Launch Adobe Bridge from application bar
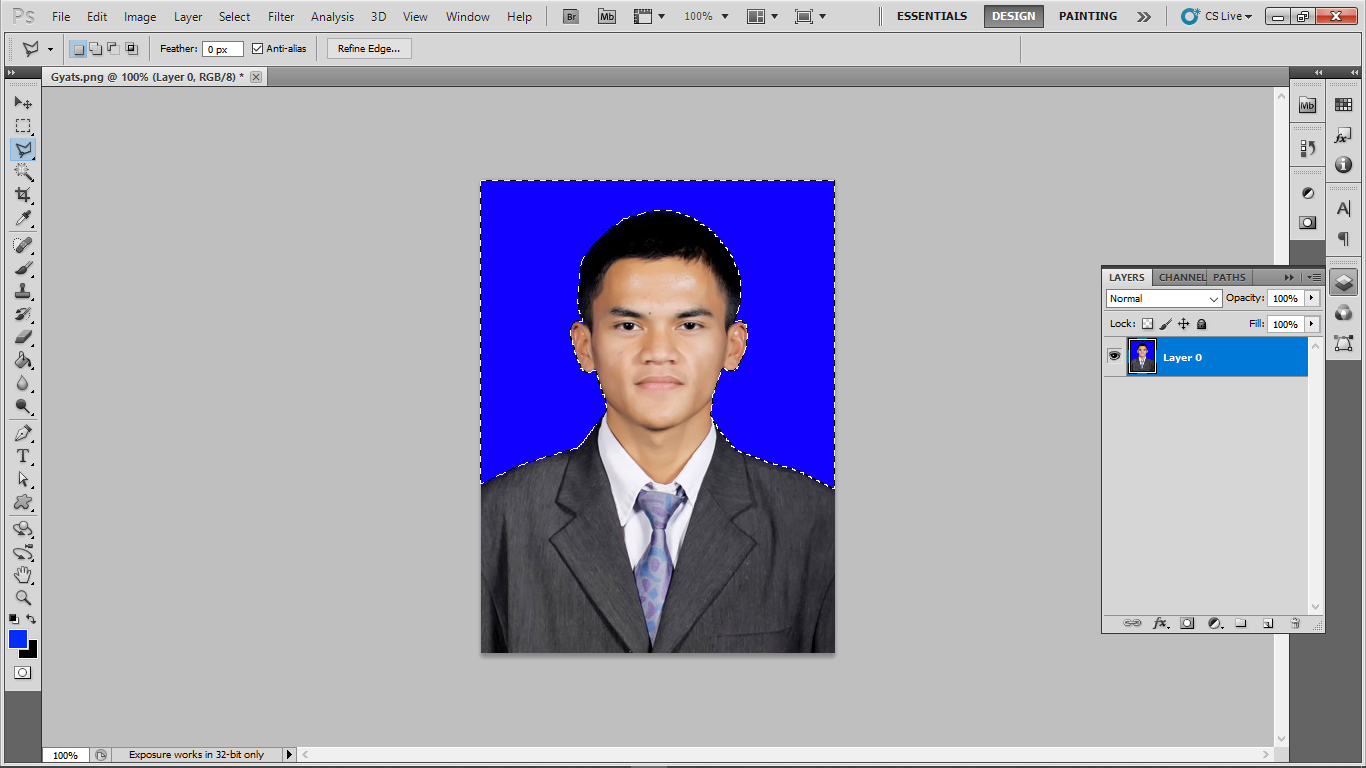This screenshot has height=768, width=1366. pyautogui.click(x=571, y=16)
